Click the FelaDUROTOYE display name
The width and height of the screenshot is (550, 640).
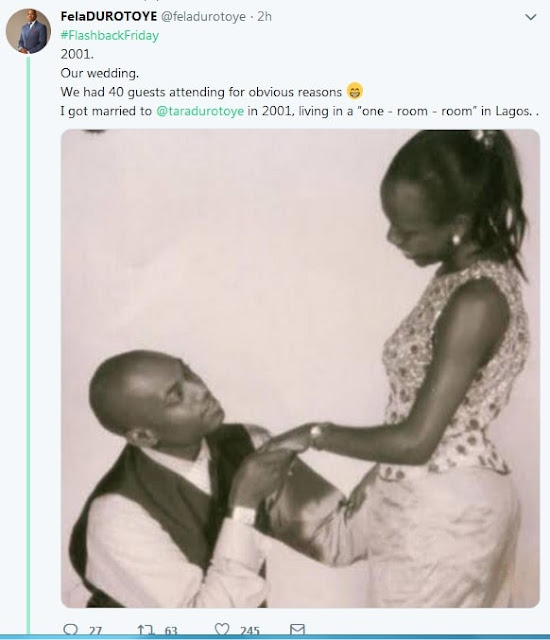click(109, 16)
